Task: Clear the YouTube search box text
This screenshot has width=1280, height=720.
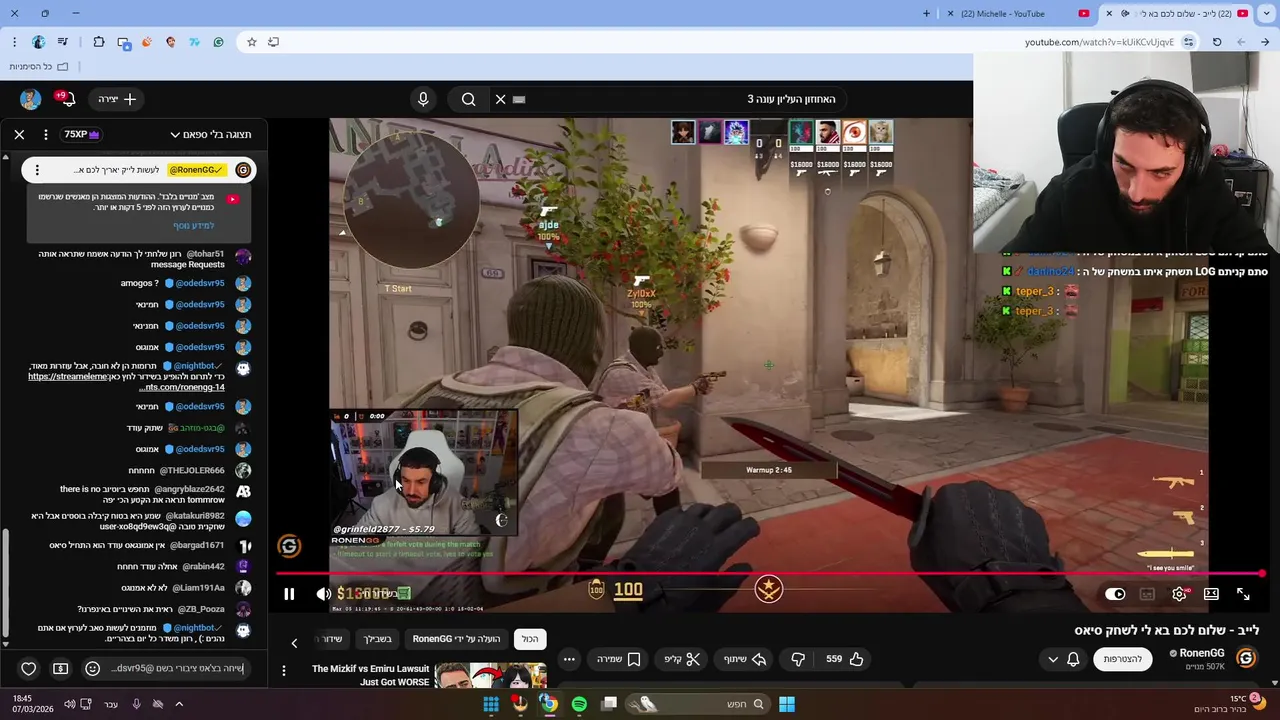Action: [500, 99]
